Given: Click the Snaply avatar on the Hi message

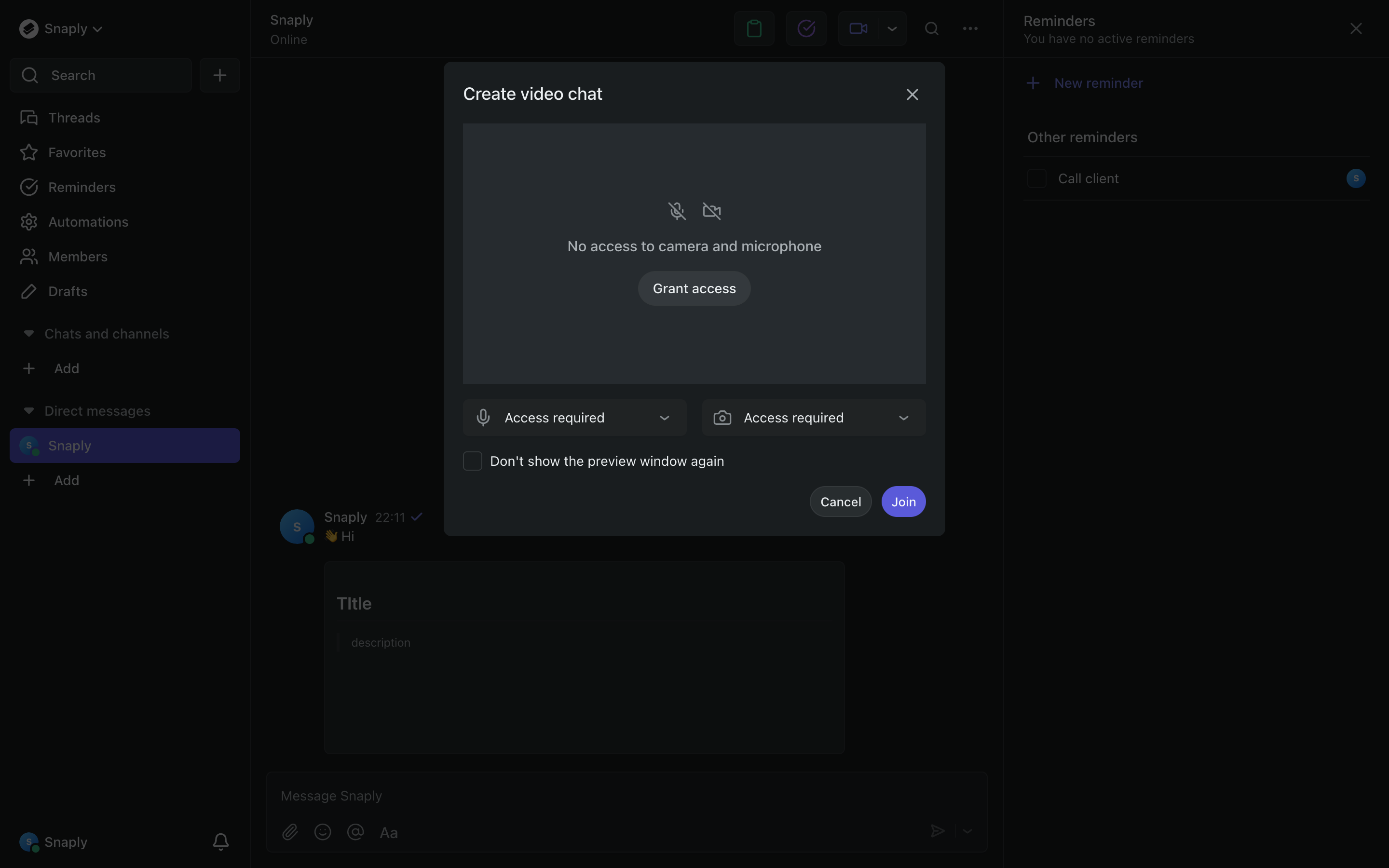Looking at the screenshot, I should click(297, 527).
